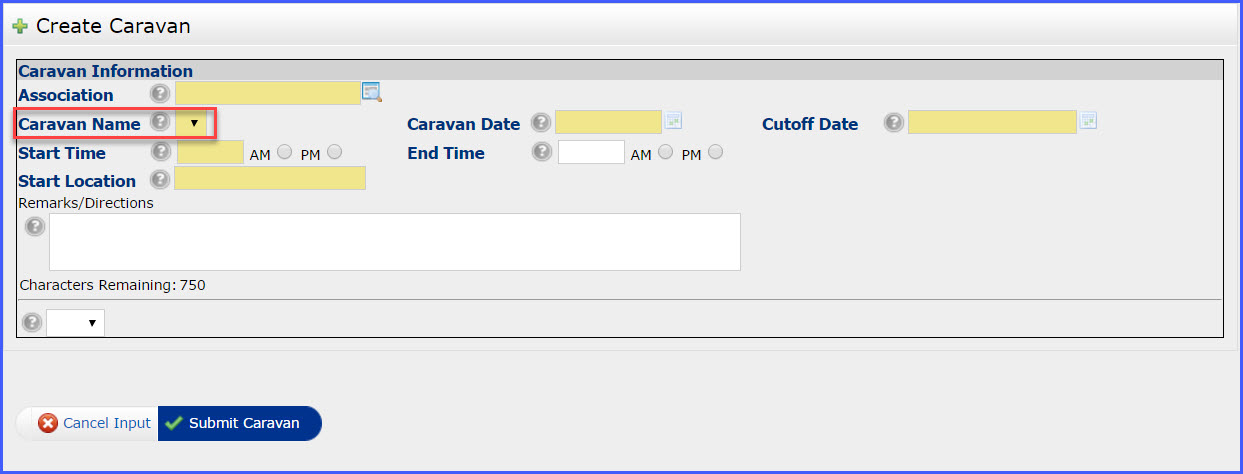
Task: Select AM for End Time
Action: pyautogui.click(x=666, y=152)
